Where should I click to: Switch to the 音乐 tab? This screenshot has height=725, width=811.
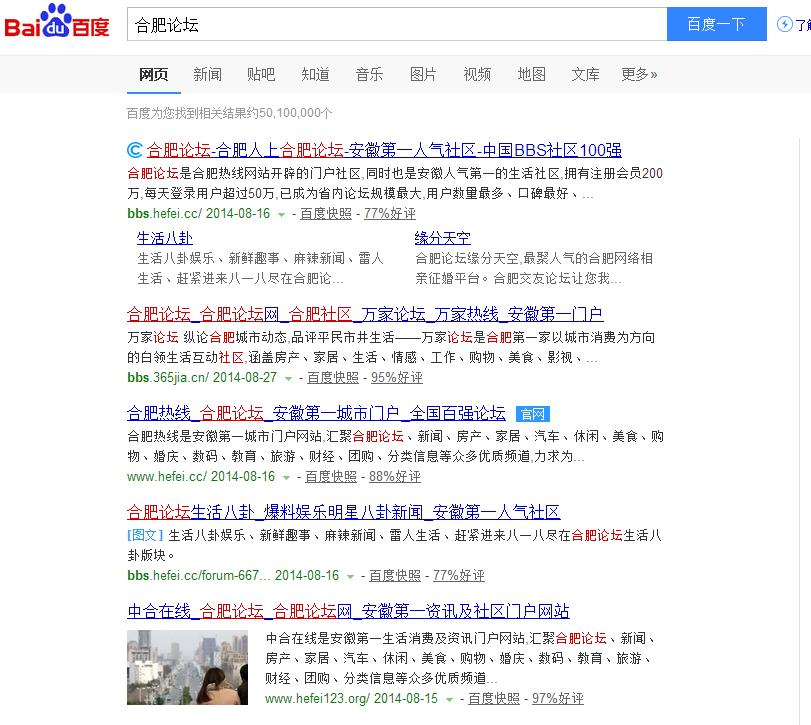point(369,74)
